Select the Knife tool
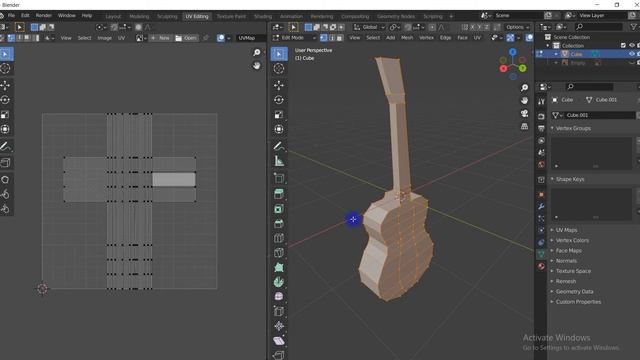 [279, 253]
